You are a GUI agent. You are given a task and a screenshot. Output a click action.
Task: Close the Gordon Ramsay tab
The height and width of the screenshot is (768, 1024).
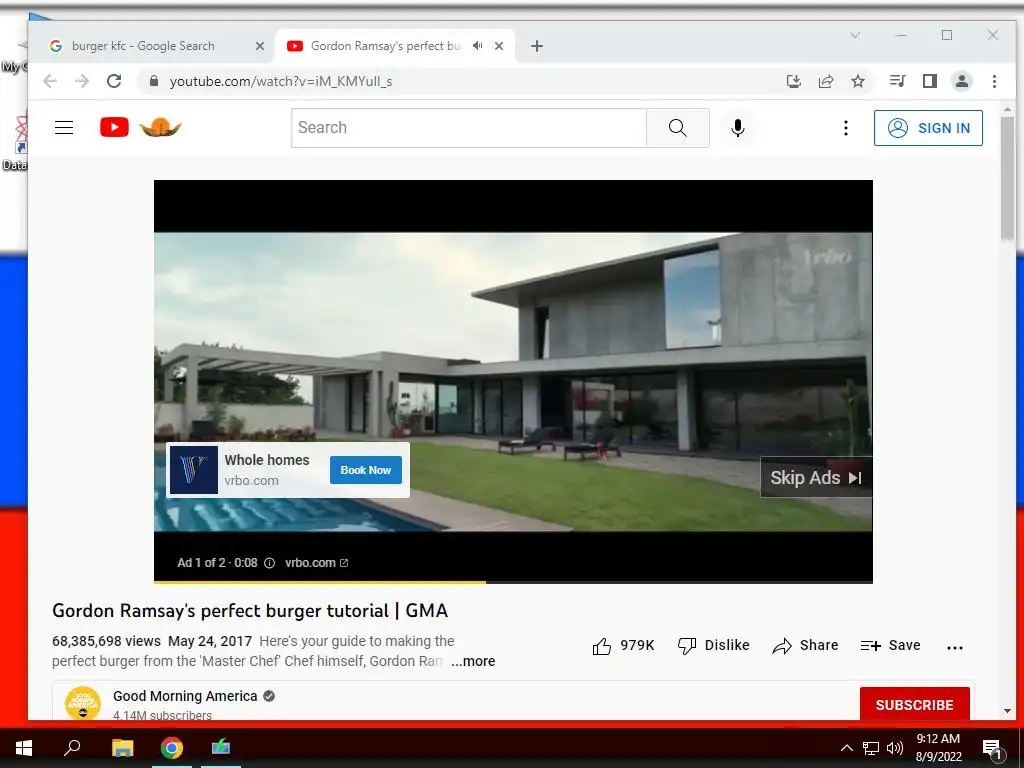[x=499, y=46]
